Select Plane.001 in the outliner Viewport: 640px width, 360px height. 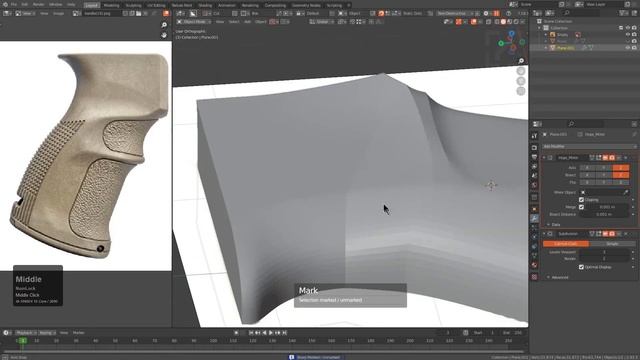566,48
